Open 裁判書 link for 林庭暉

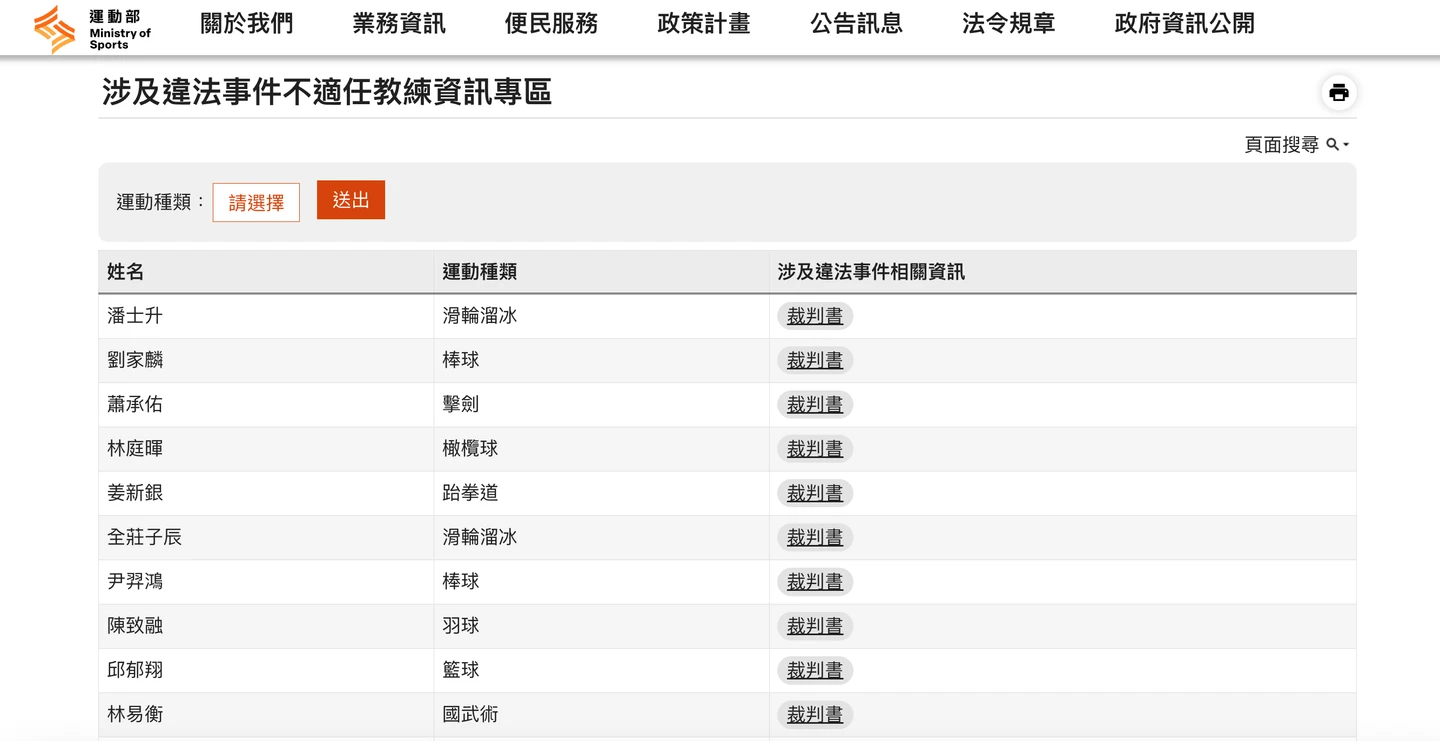coord(815,449)
